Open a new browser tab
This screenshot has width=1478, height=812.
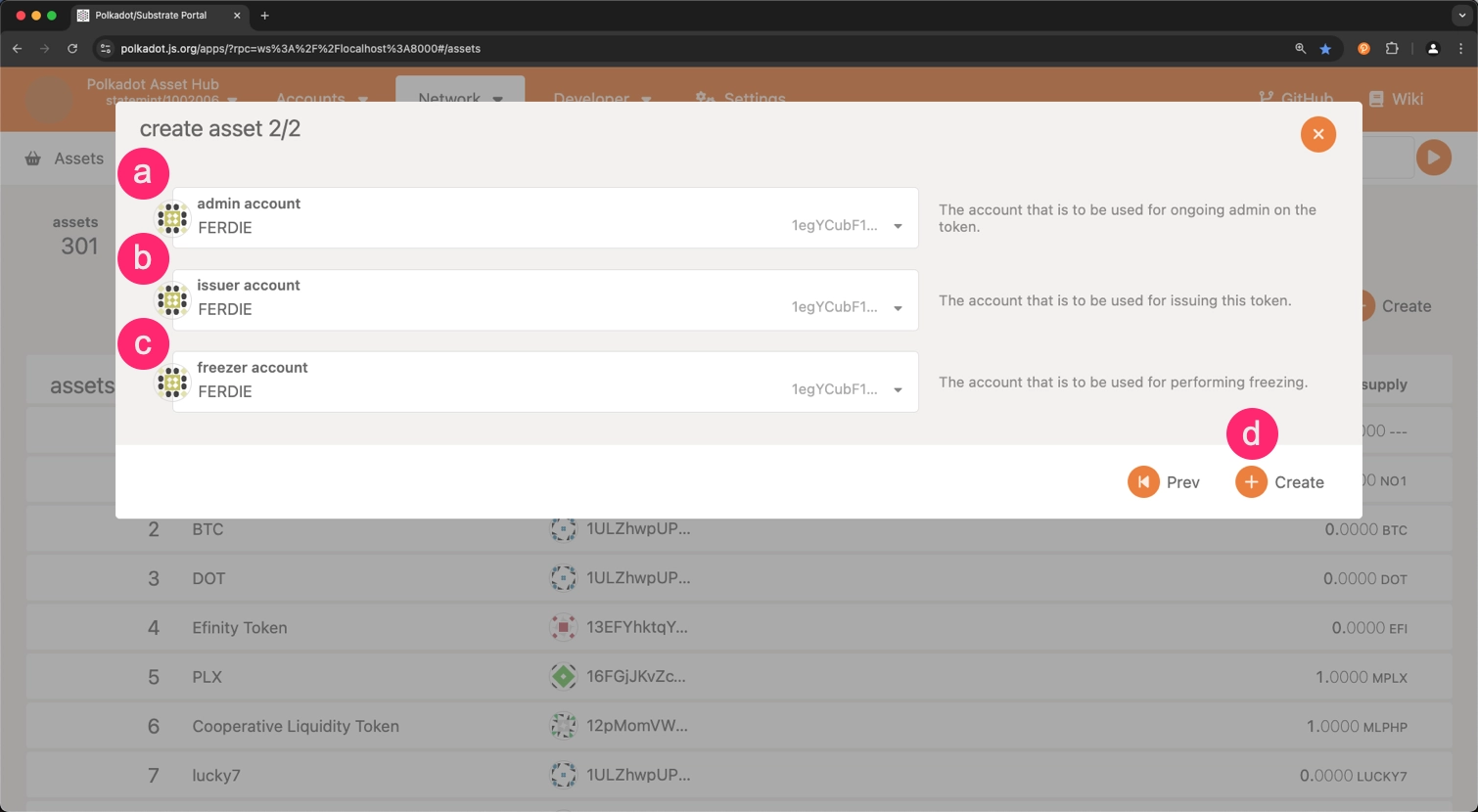(x=264, y=16)
